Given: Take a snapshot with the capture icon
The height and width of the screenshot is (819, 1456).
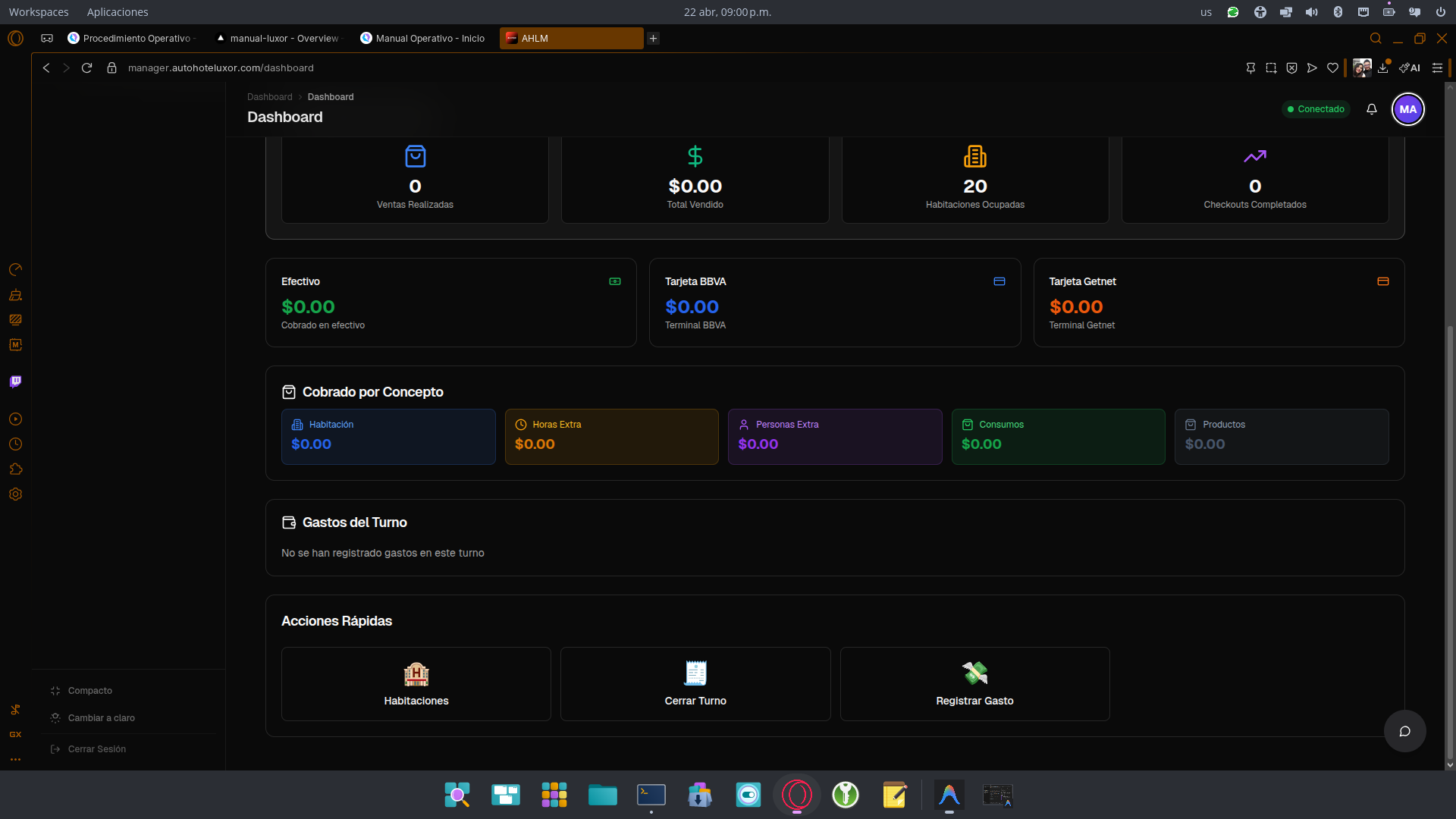Looking at the screenshot, I should pos(1271,68).
